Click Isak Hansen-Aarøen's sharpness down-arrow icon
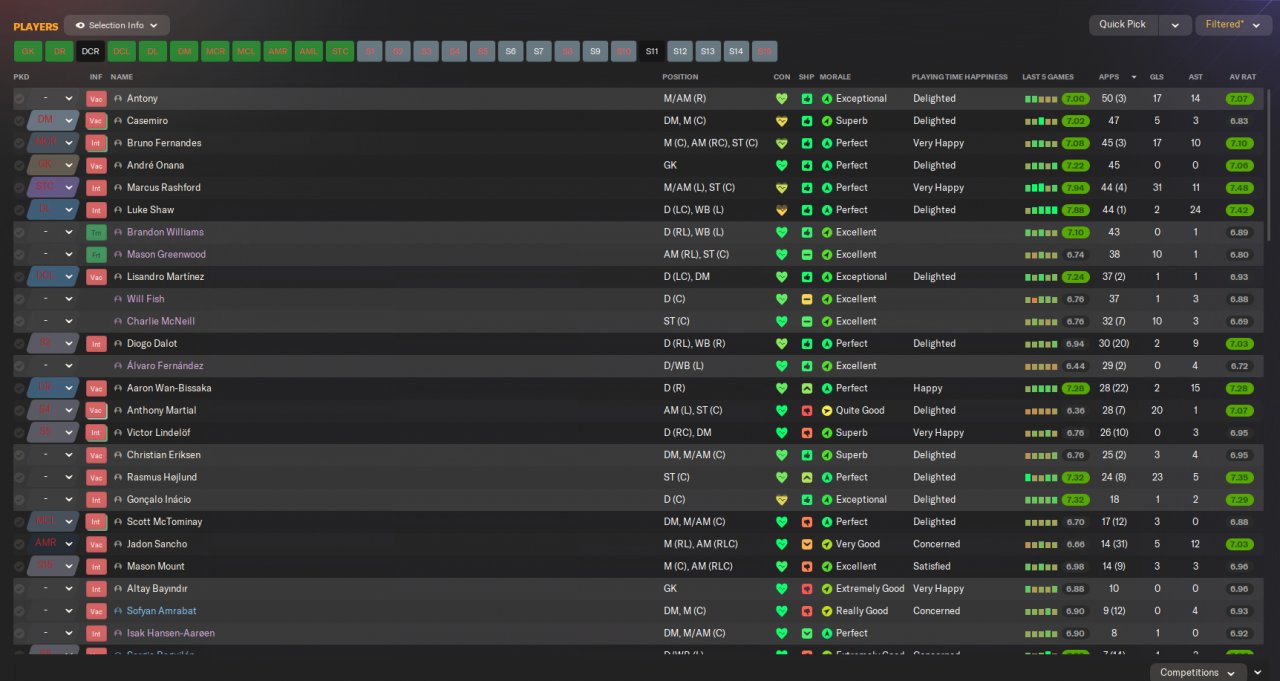The width and height of the screenshot is (1280, 681). 807,633
